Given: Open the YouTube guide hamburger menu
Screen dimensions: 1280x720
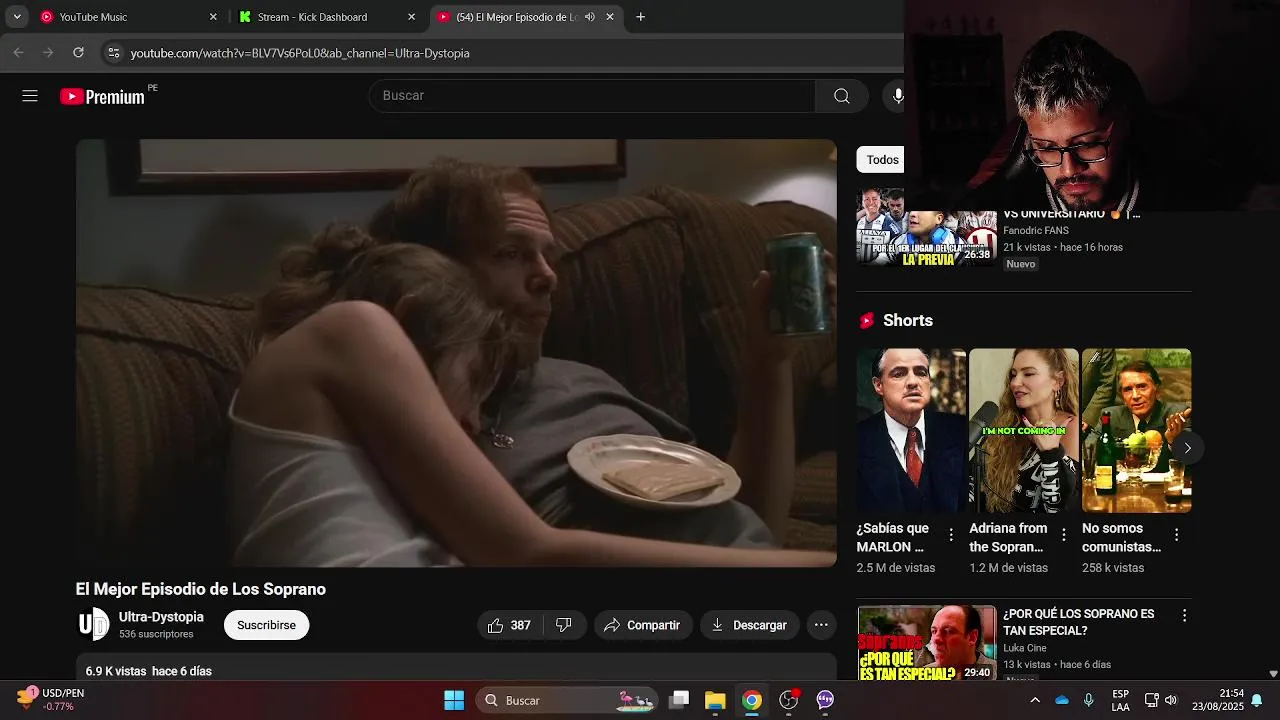Looking at the screenshot, I should coord(30,96).
